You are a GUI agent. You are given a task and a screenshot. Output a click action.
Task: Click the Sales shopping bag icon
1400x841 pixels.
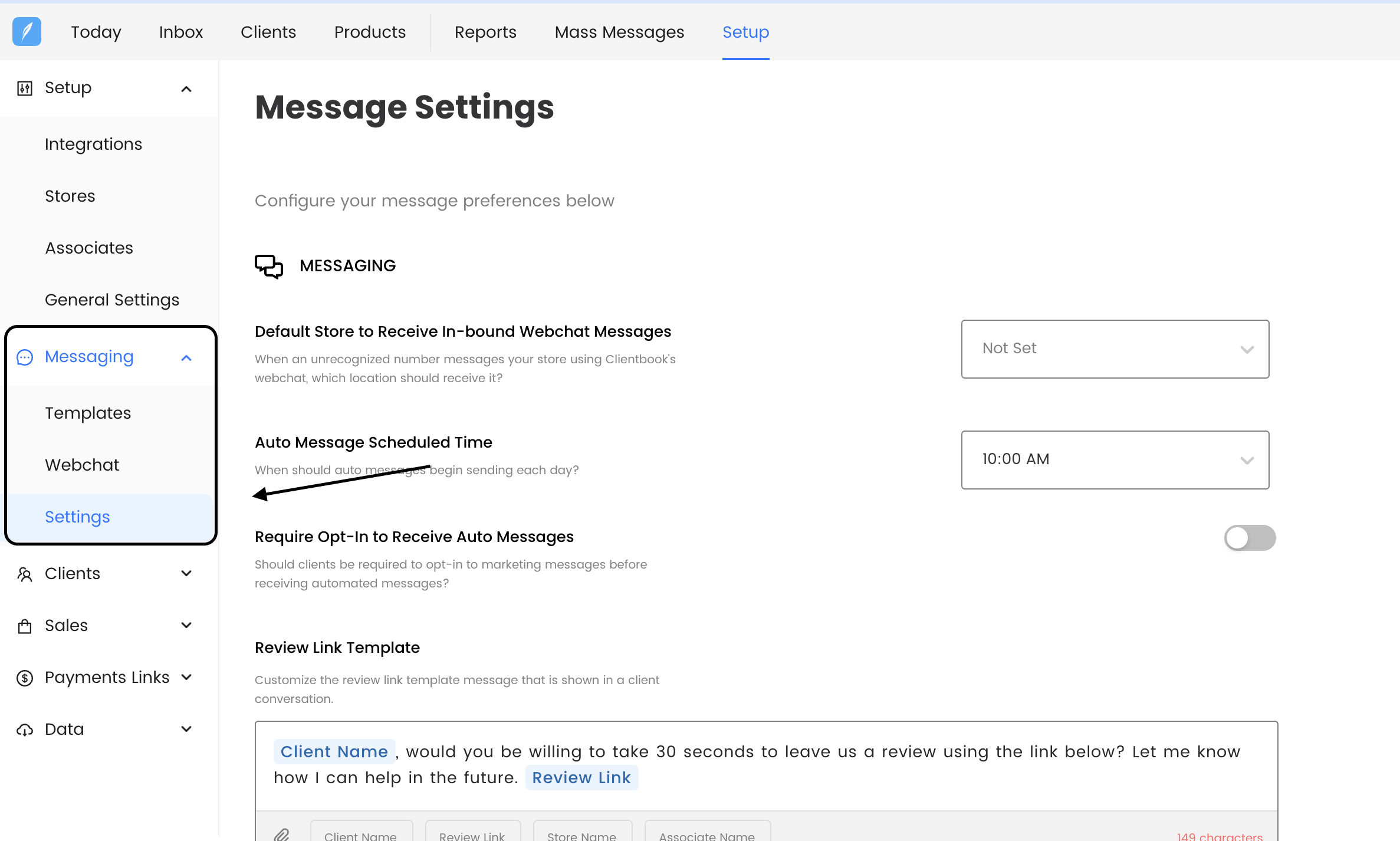point(24,626)
